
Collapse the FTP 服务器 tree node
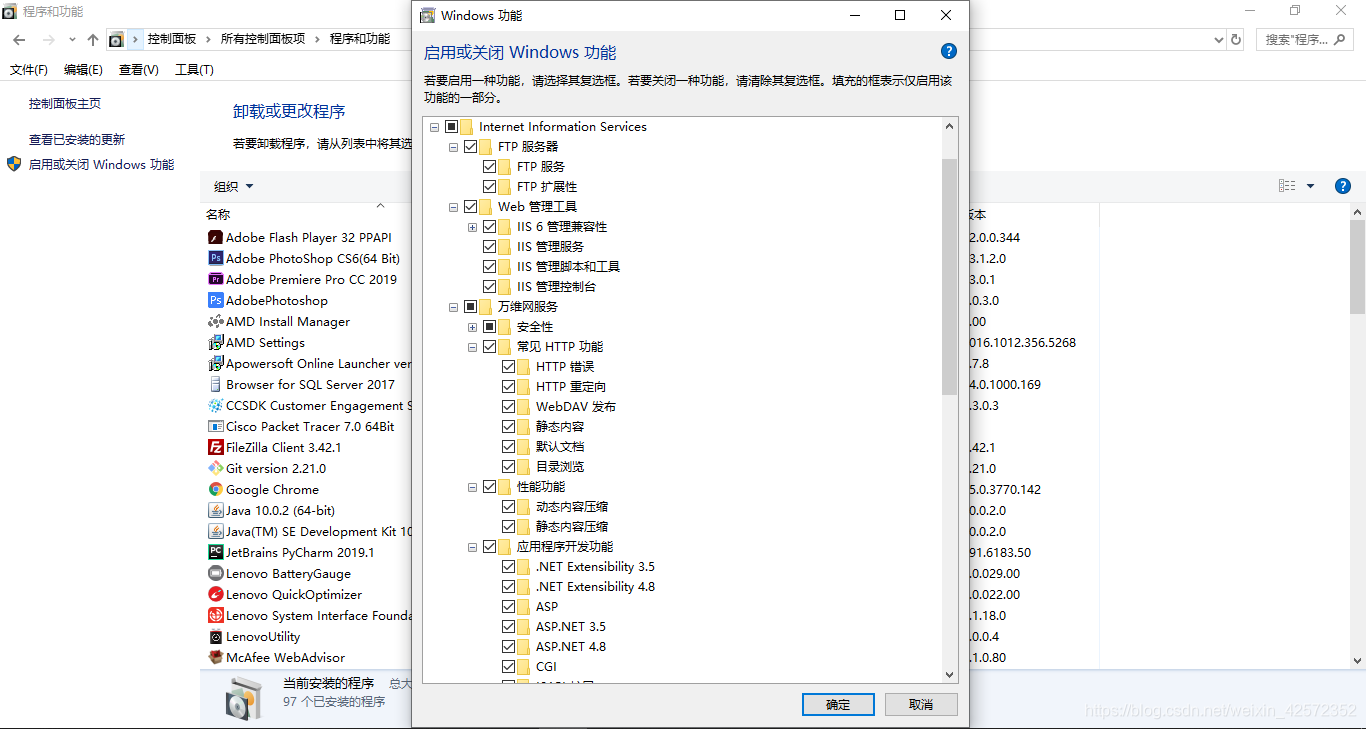tap(453, 147)
